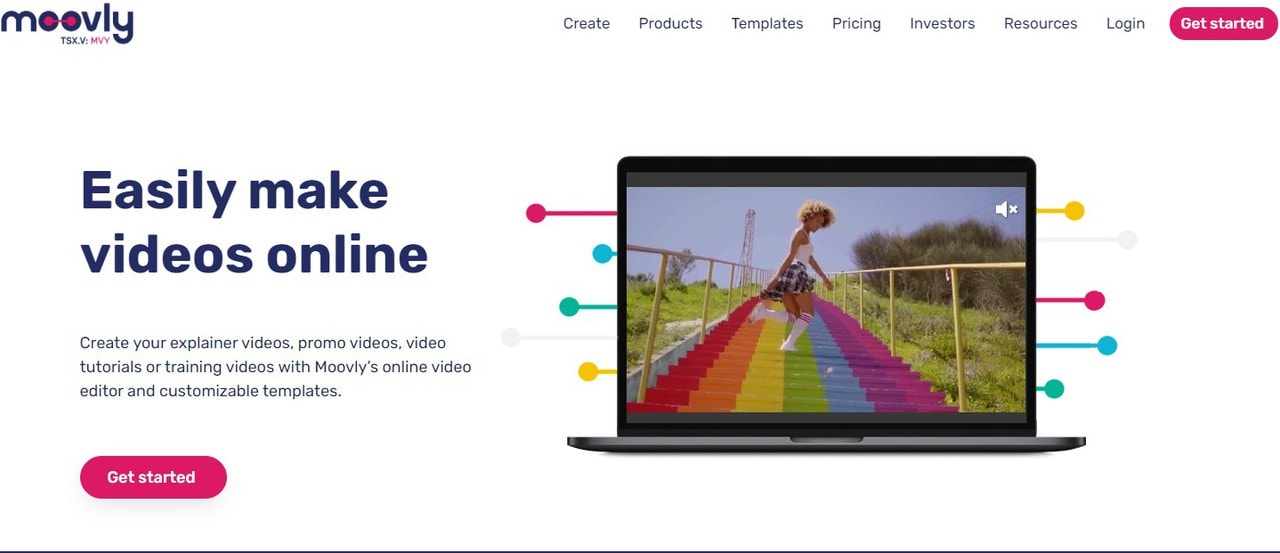Unmute the video via the speaker icon

click(1006, 209)
